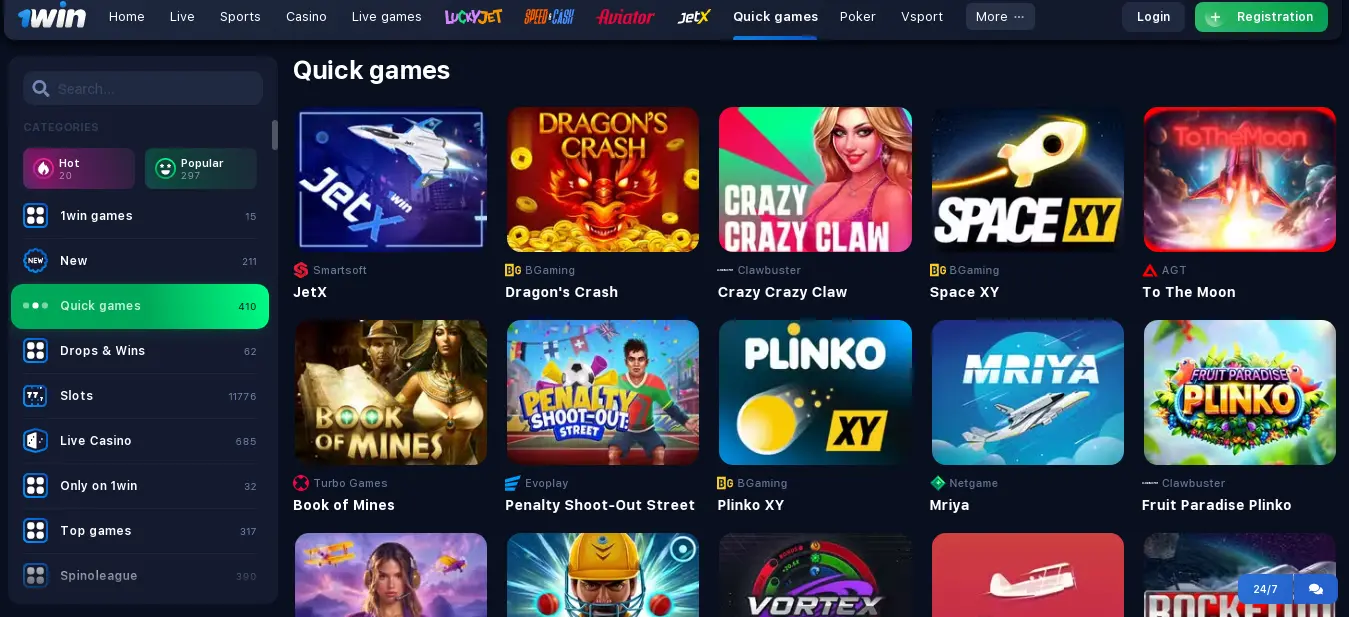
Task: Launch Aviator from the top bar
Action: [625, 17]
